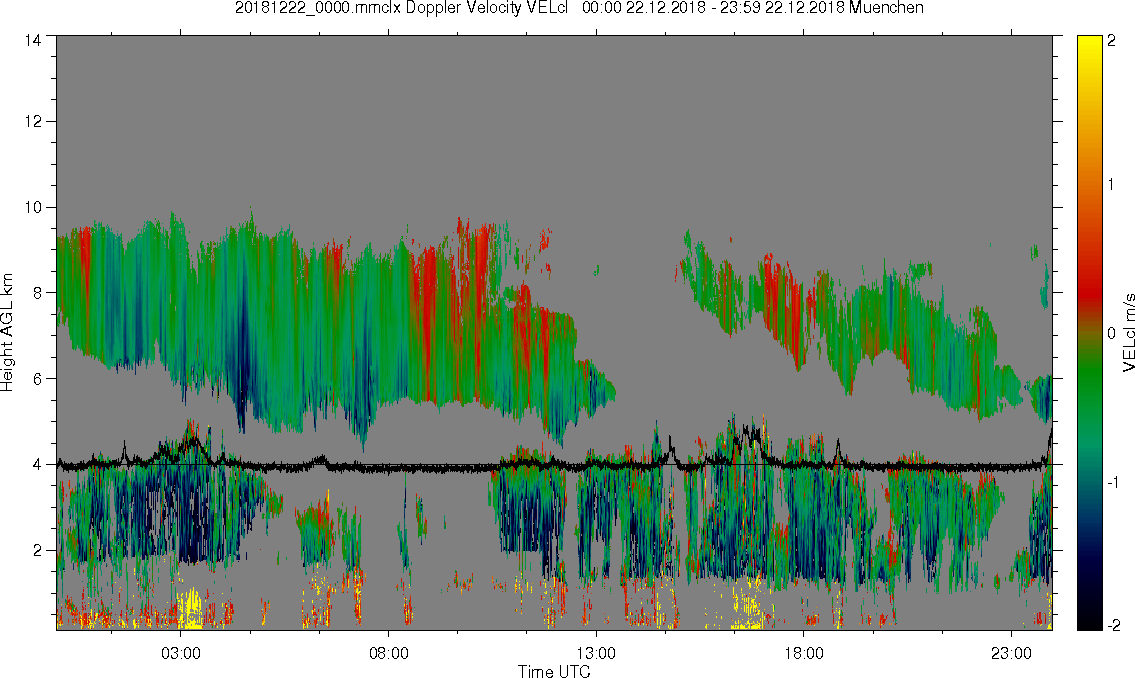This screenshot has width=1135, height=678.
Task: Click the colorbar value 2 label
Action: click(1112, 41)
